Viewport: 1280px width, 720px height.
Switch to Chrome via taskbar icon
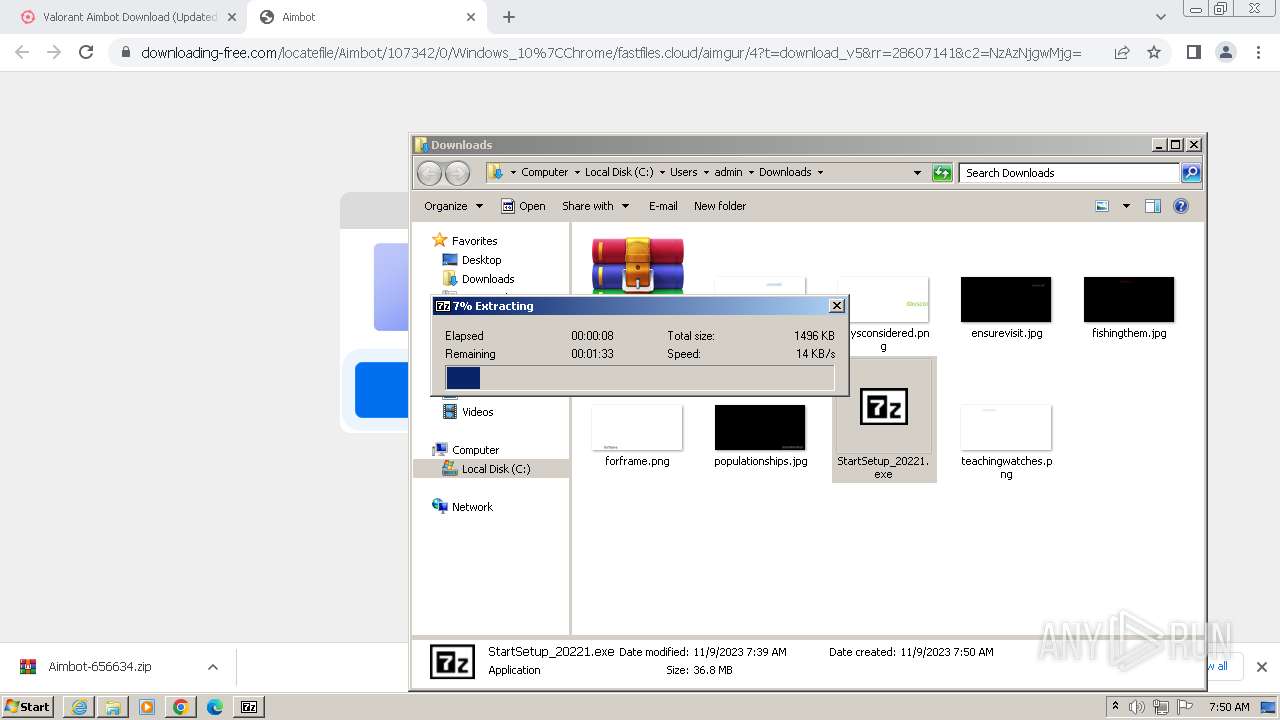(181, 706)
